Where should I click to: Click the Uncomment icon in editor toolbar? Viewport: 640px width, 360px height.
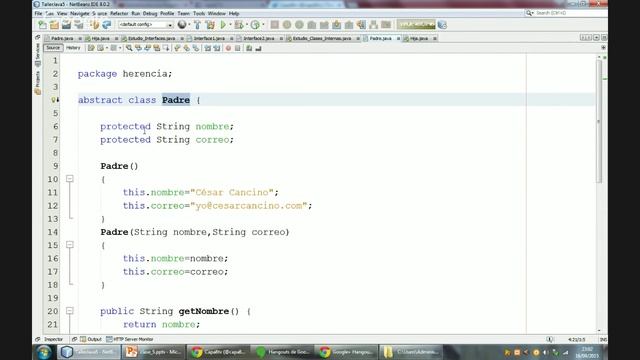point(258,48)
